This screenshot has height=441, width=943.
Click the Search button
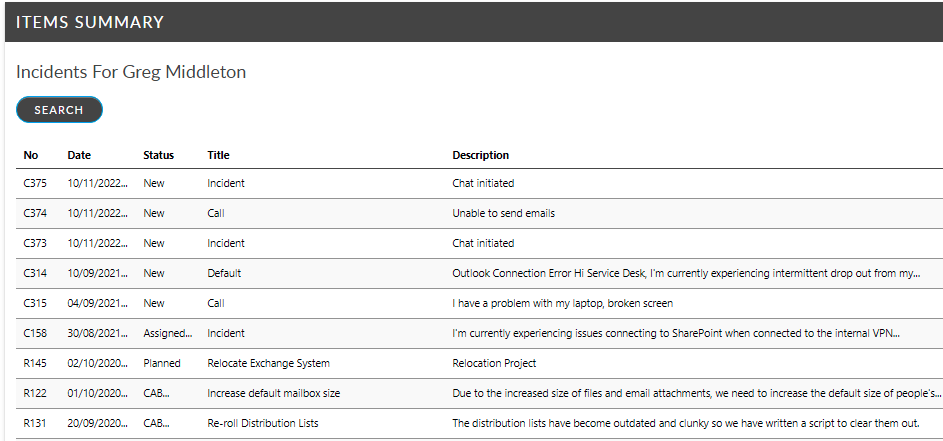click(x=59, y=110)
